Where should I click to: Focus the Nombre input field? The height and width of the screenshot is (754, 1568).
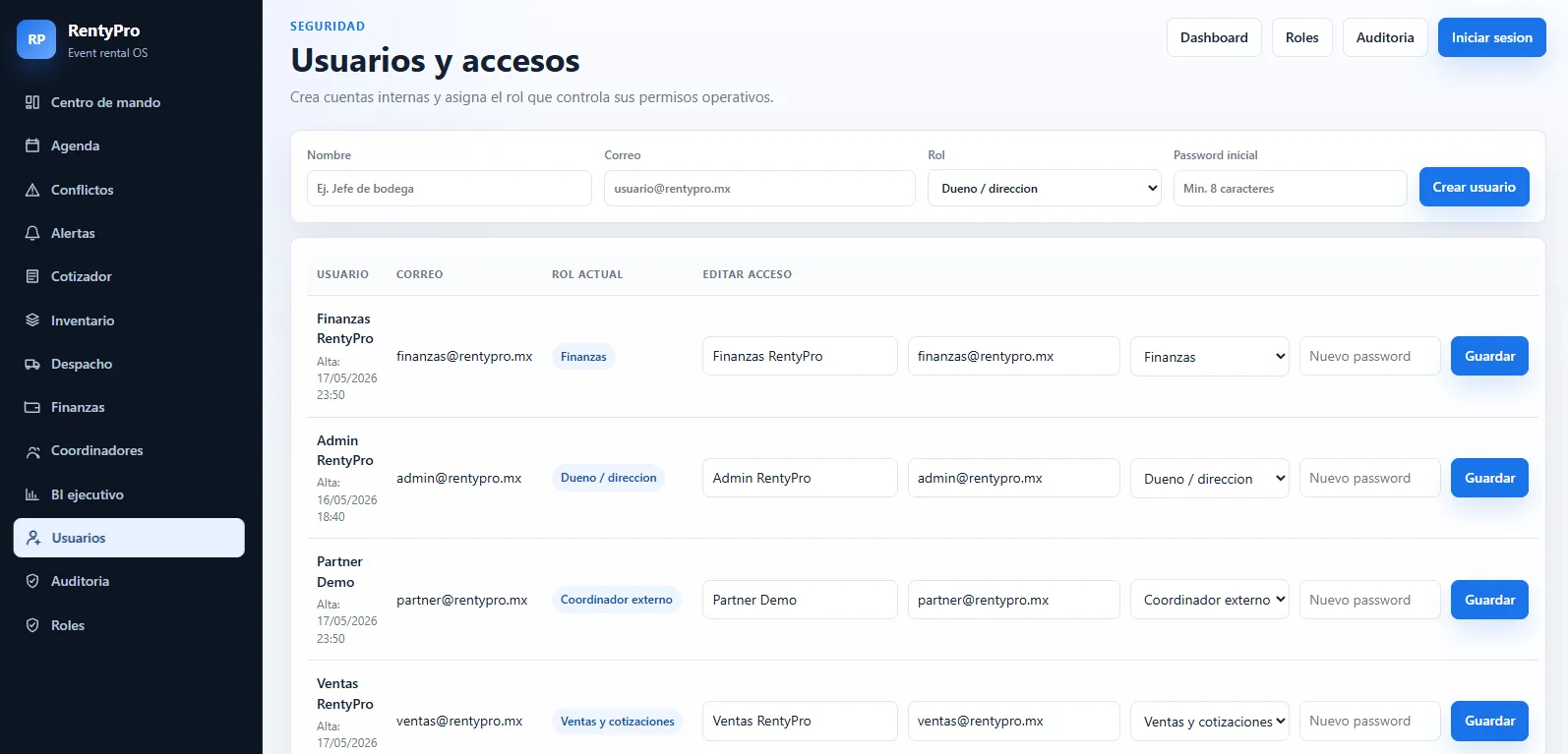450,188
